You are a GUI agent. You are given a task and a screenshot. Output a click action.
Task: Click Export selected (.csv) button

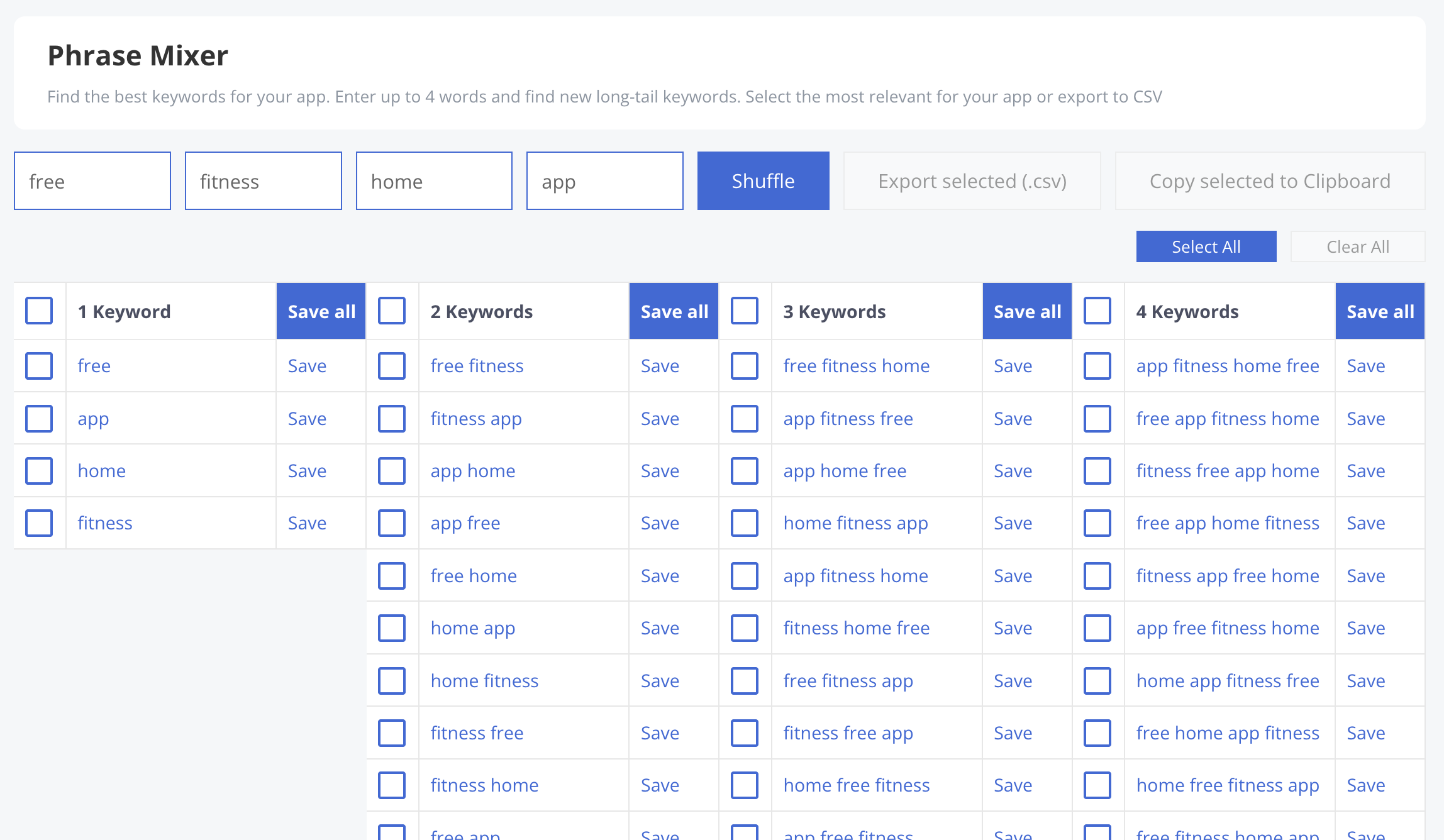click(x=972, y=181)
